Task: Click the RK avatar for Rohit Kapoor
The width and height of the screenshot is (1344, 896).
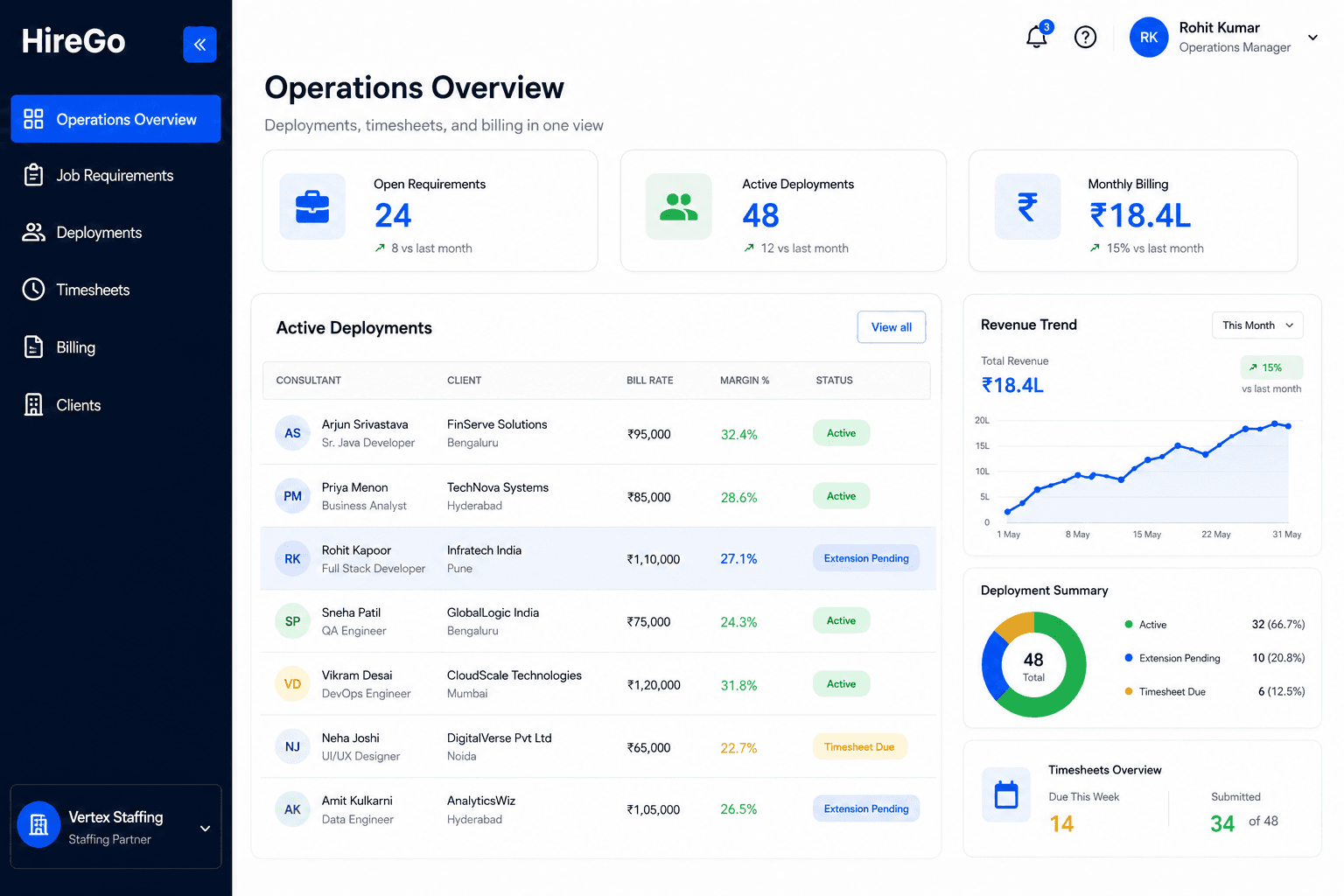Action: click(x=292, y=559)
